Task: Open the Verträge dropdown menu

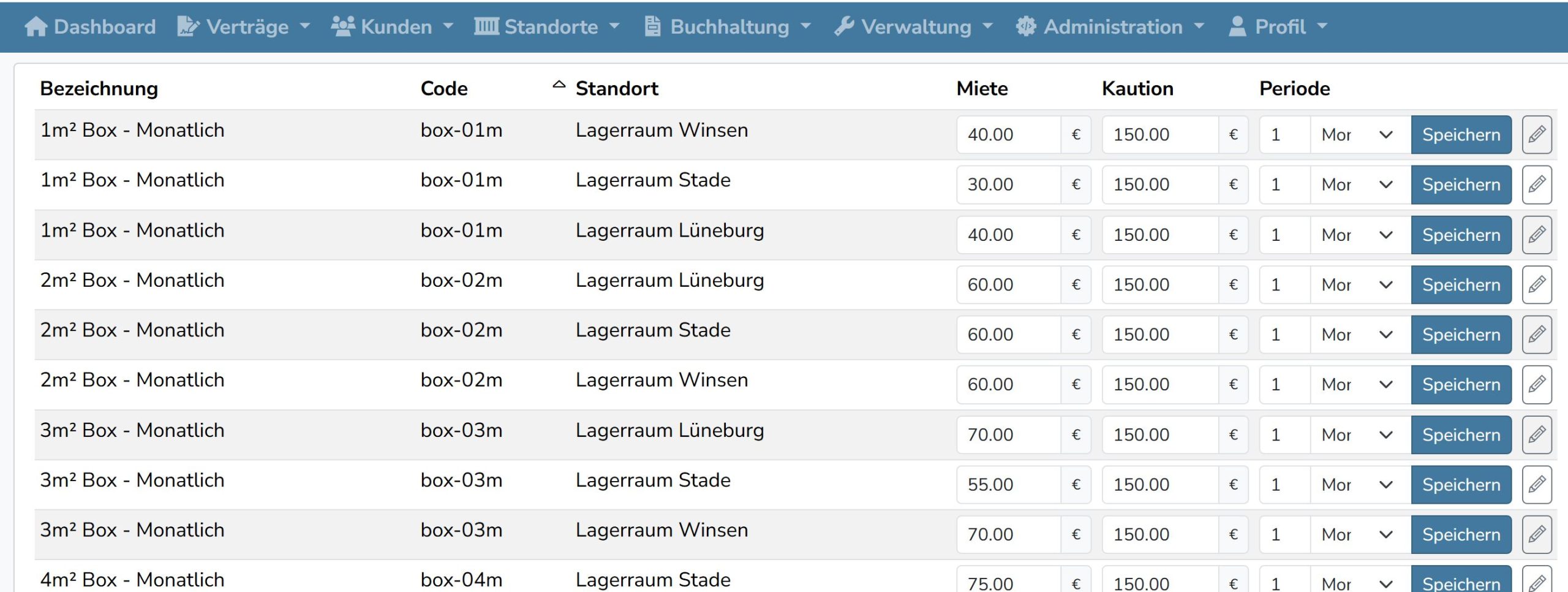Action: (244, 26)
